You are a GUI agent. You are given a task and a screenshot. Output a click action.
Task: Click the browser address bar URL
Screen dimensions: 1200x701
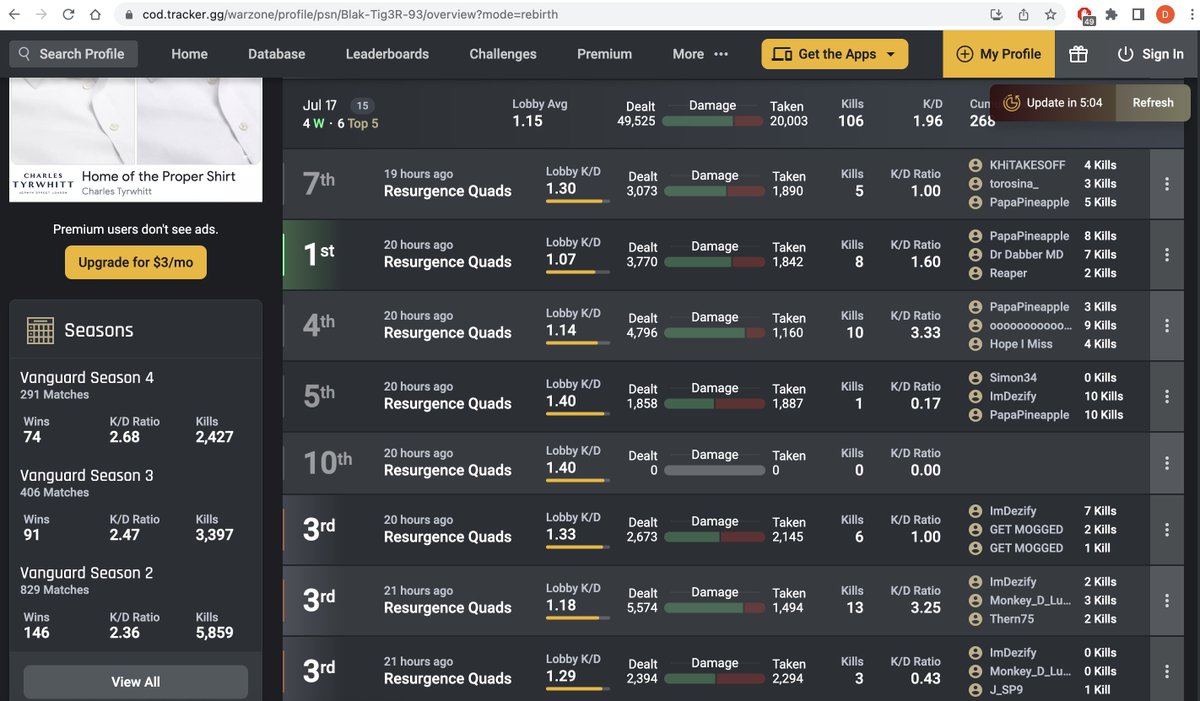coord(350,15)
